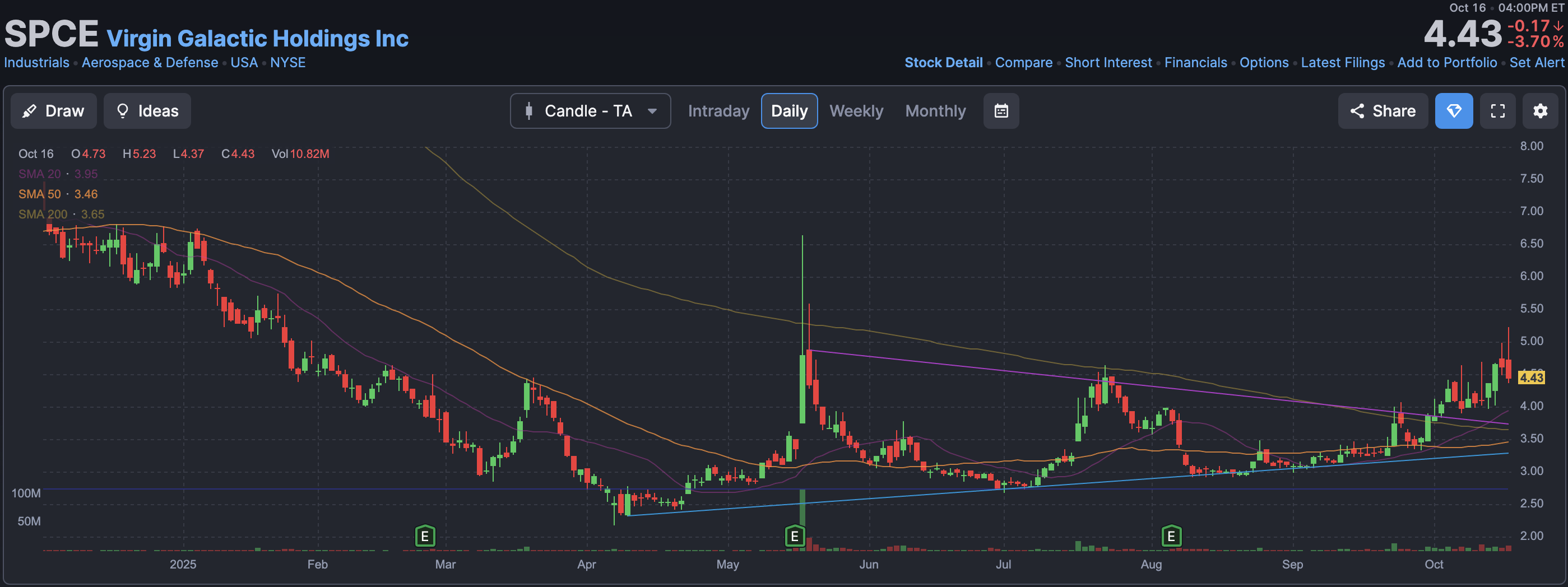Click the earnings marker in August
Screen dimensions: 1568x587
pos(1171,537)
